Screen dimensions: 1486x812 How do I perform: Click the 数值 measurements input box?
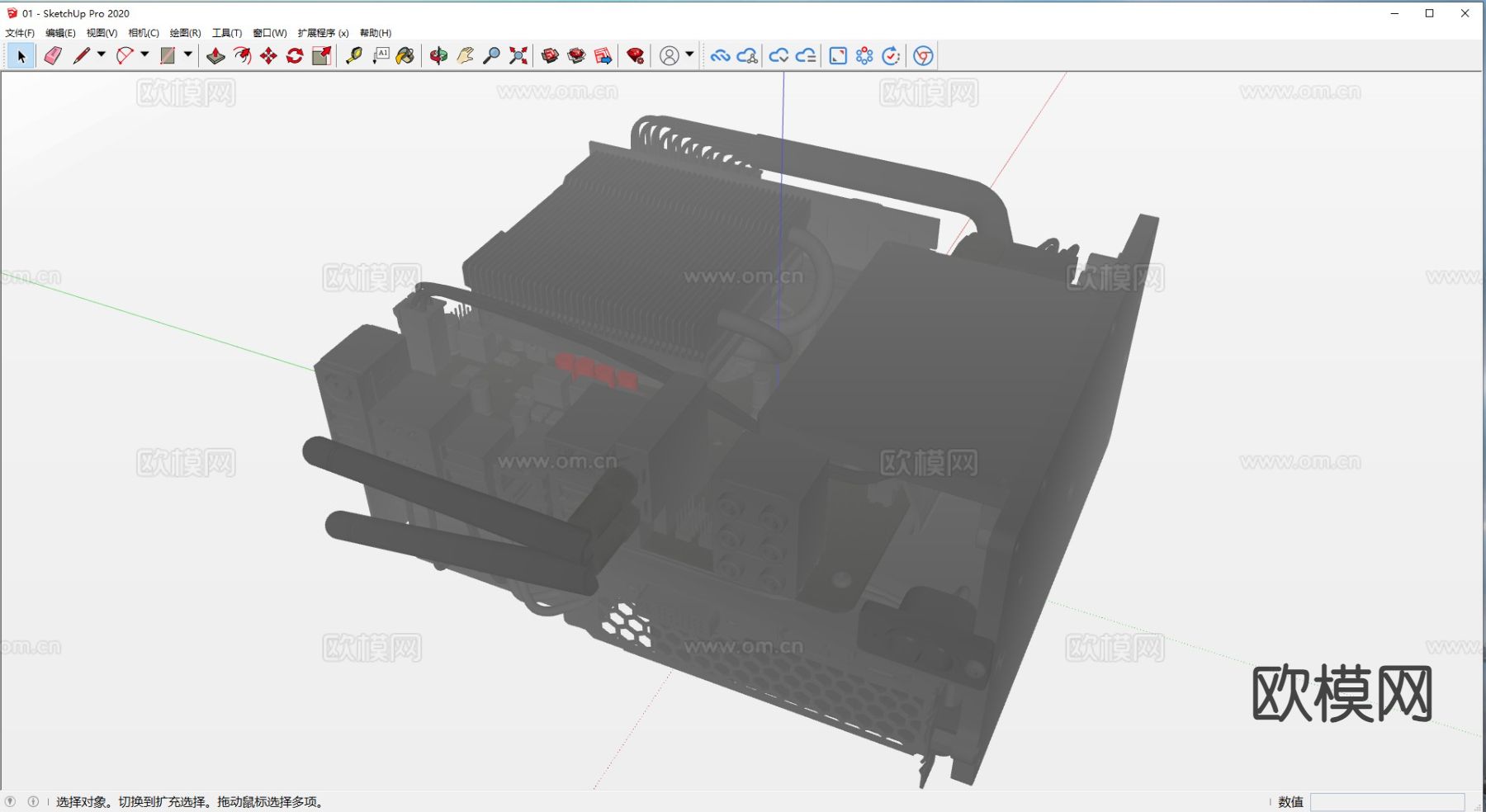pos(1387,802)
